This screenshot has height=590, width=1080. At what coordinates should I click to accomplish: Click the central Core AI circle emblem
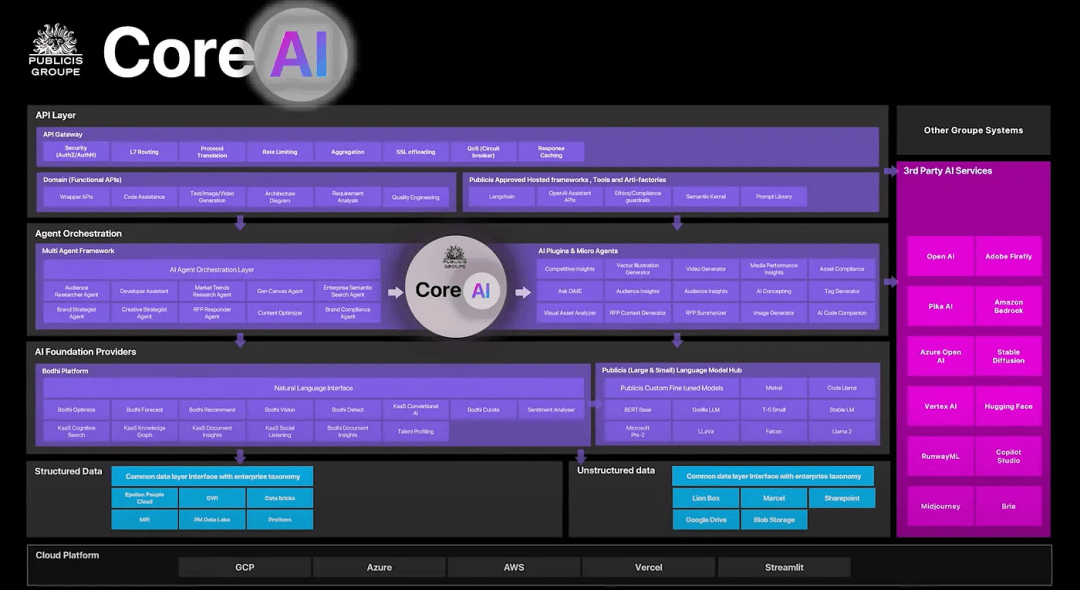tap(455, 288)
